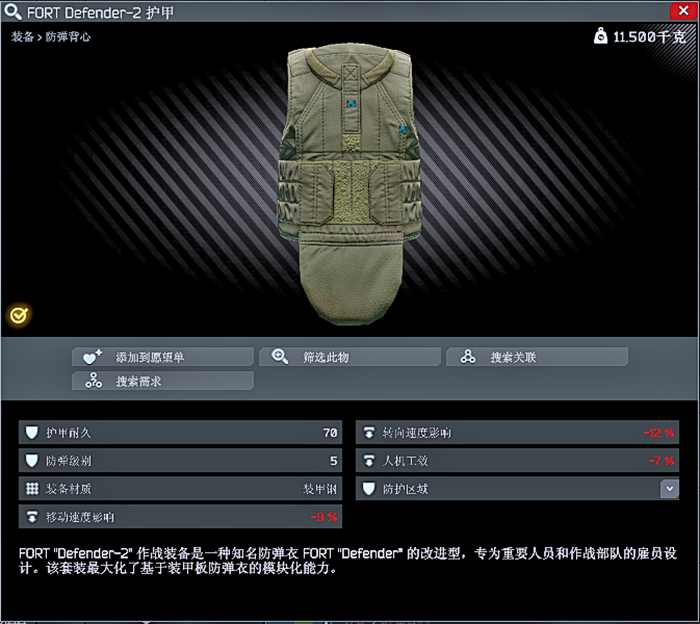Click the grid icon for 装备材质
The image size is (700, 624).
point(32,489)
